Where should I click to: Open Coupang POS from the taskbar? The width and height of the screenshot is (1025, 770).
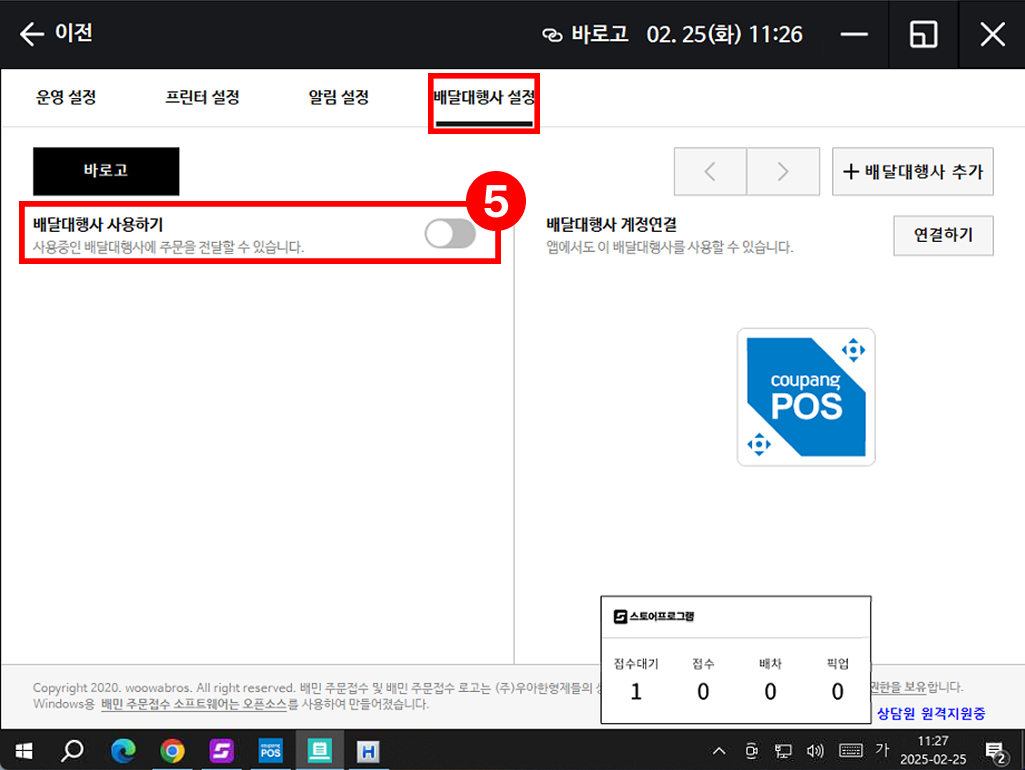coord(270,750)
